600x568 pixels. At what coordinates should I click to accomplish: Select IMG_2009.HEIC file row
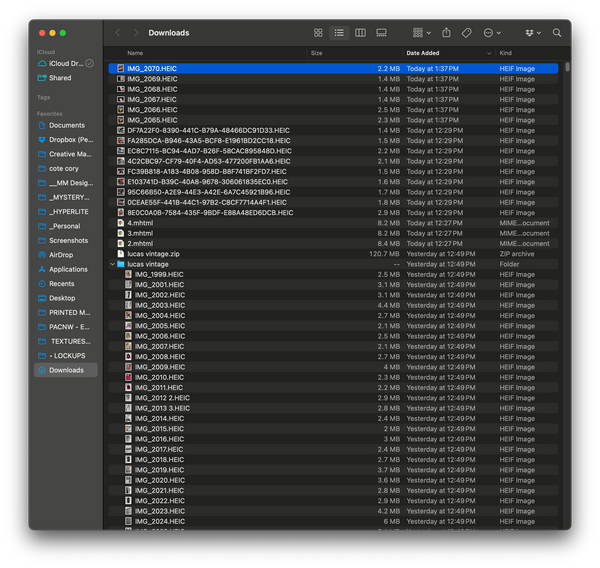[333, 367]
